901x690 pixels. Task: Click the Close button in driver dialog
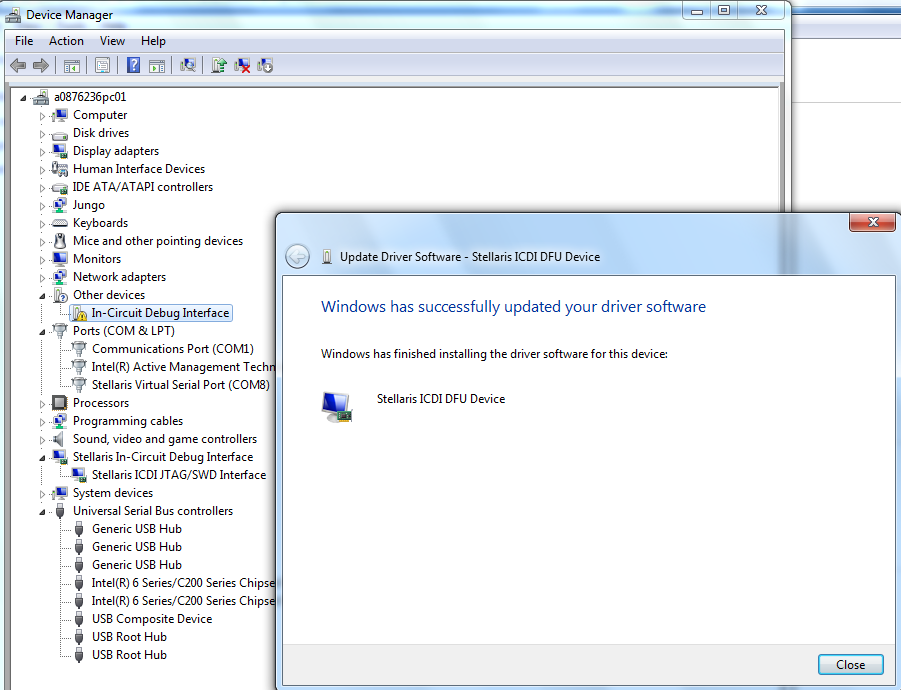pos(850,664)
